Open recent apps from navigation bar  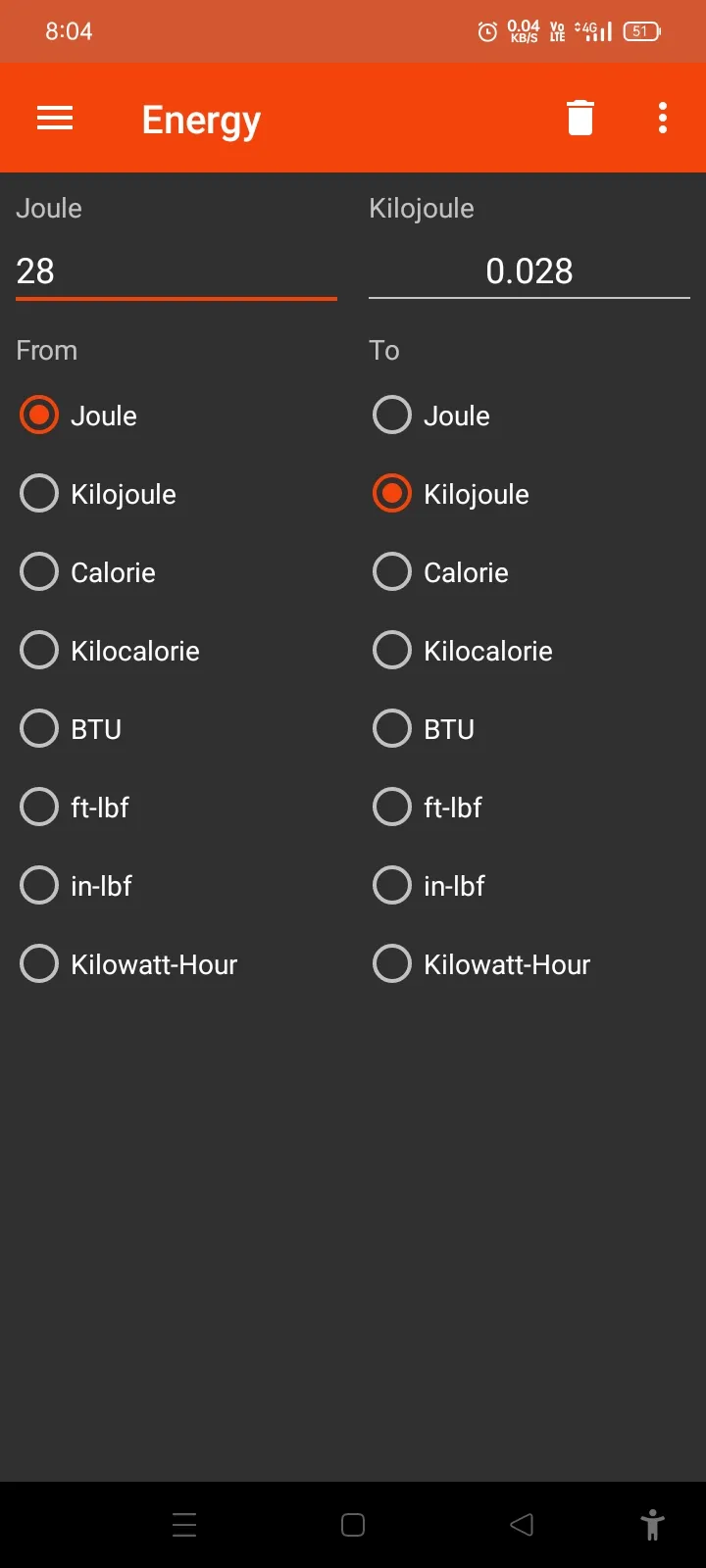click(x=184, y=1525)
